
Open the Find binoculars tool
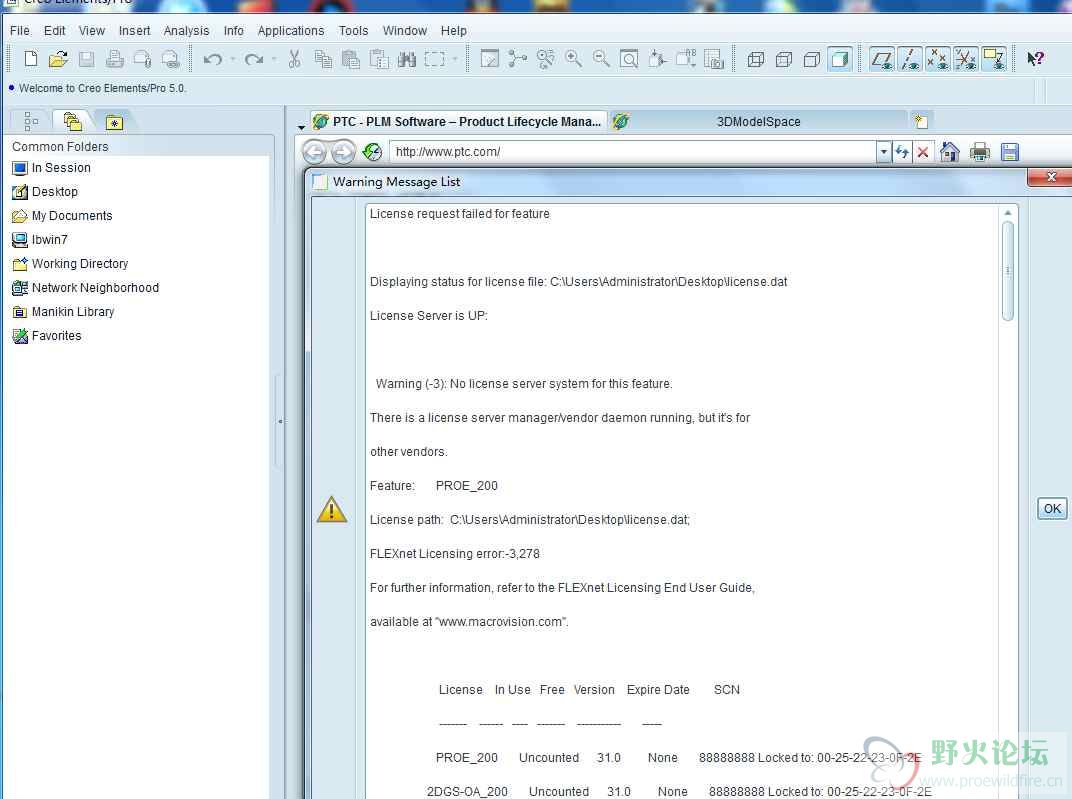coord(407,59)
